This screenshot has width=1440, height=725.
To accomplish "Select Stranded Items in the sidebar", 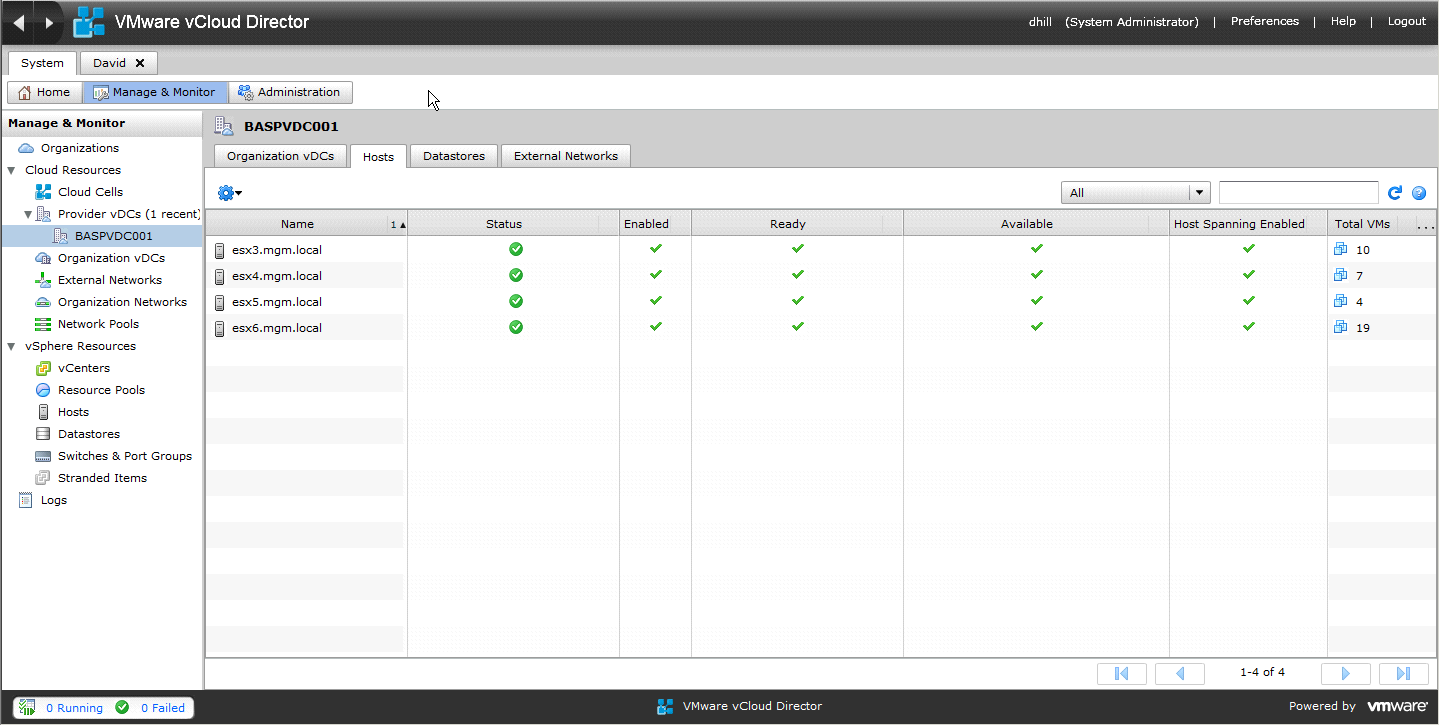I will (x=102, y=478).
